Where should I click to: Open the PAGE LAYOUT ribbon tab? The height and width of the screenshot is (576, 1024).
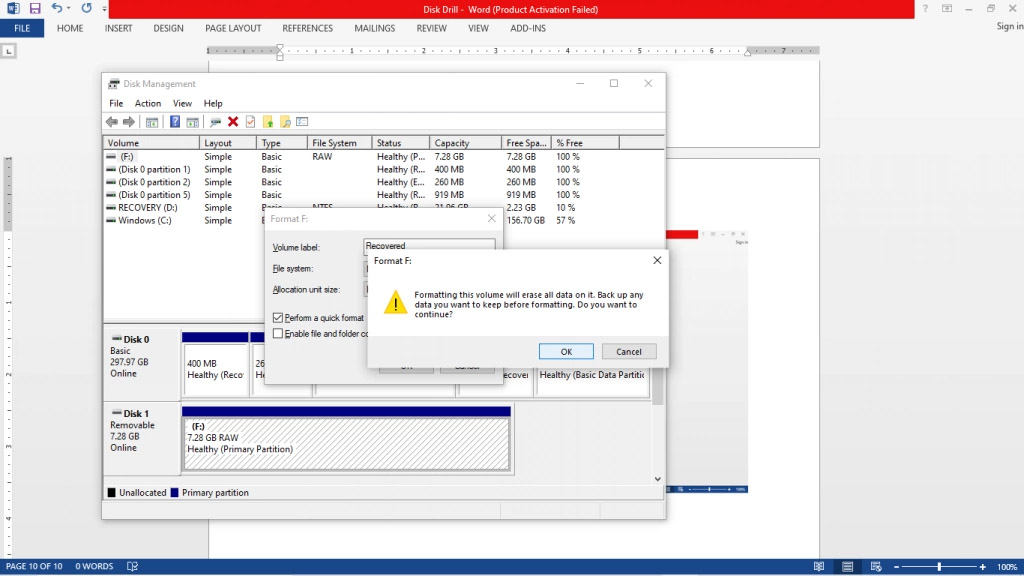[x=233, y=28]
